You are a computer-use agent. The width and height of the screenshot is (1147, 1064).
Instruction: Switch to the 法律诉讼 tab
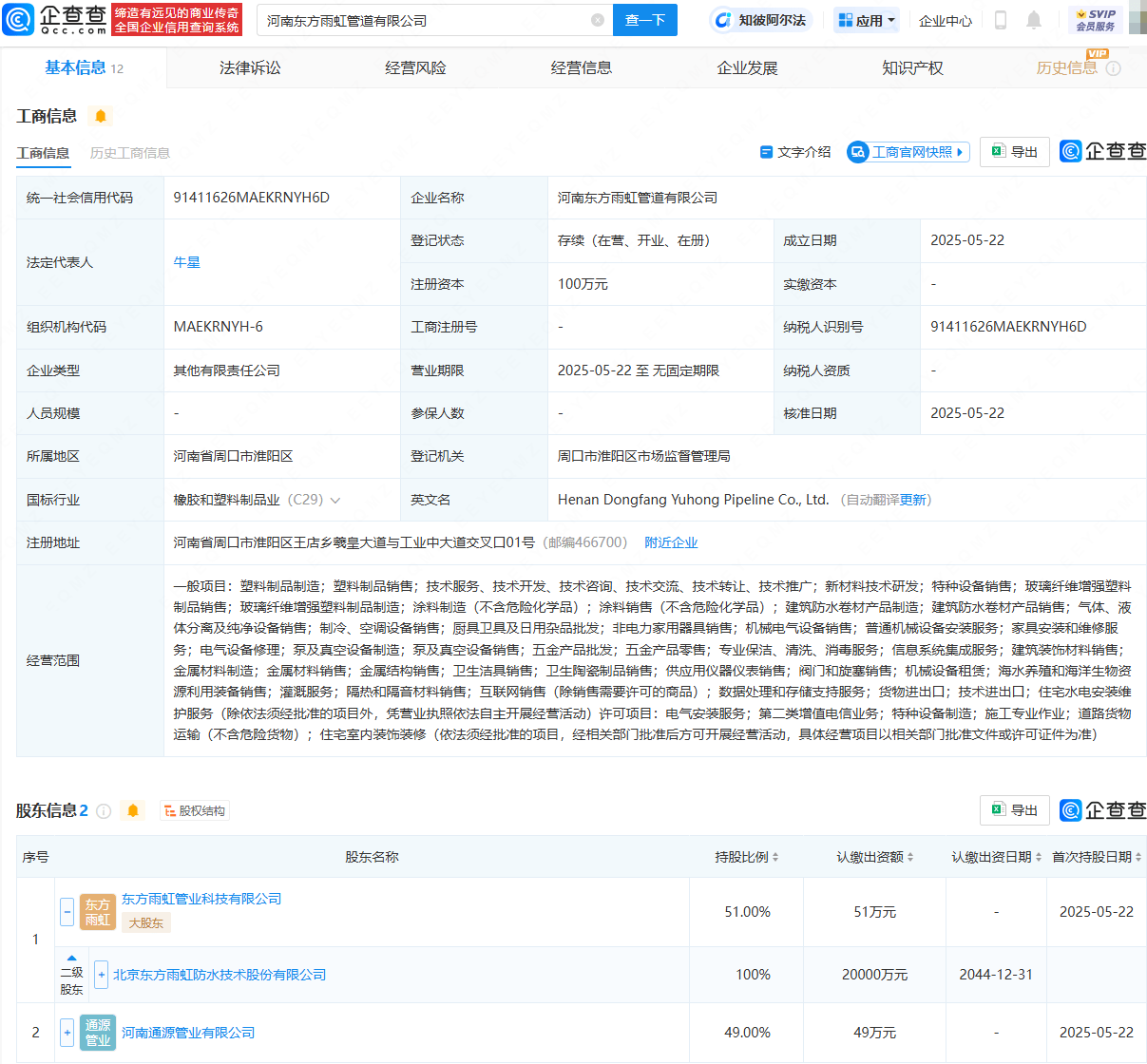250,68
